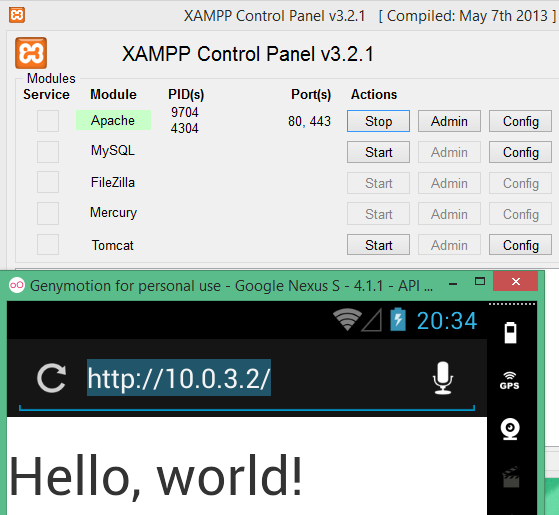
Task: Click the Apache module label
Action: [113, 120]
